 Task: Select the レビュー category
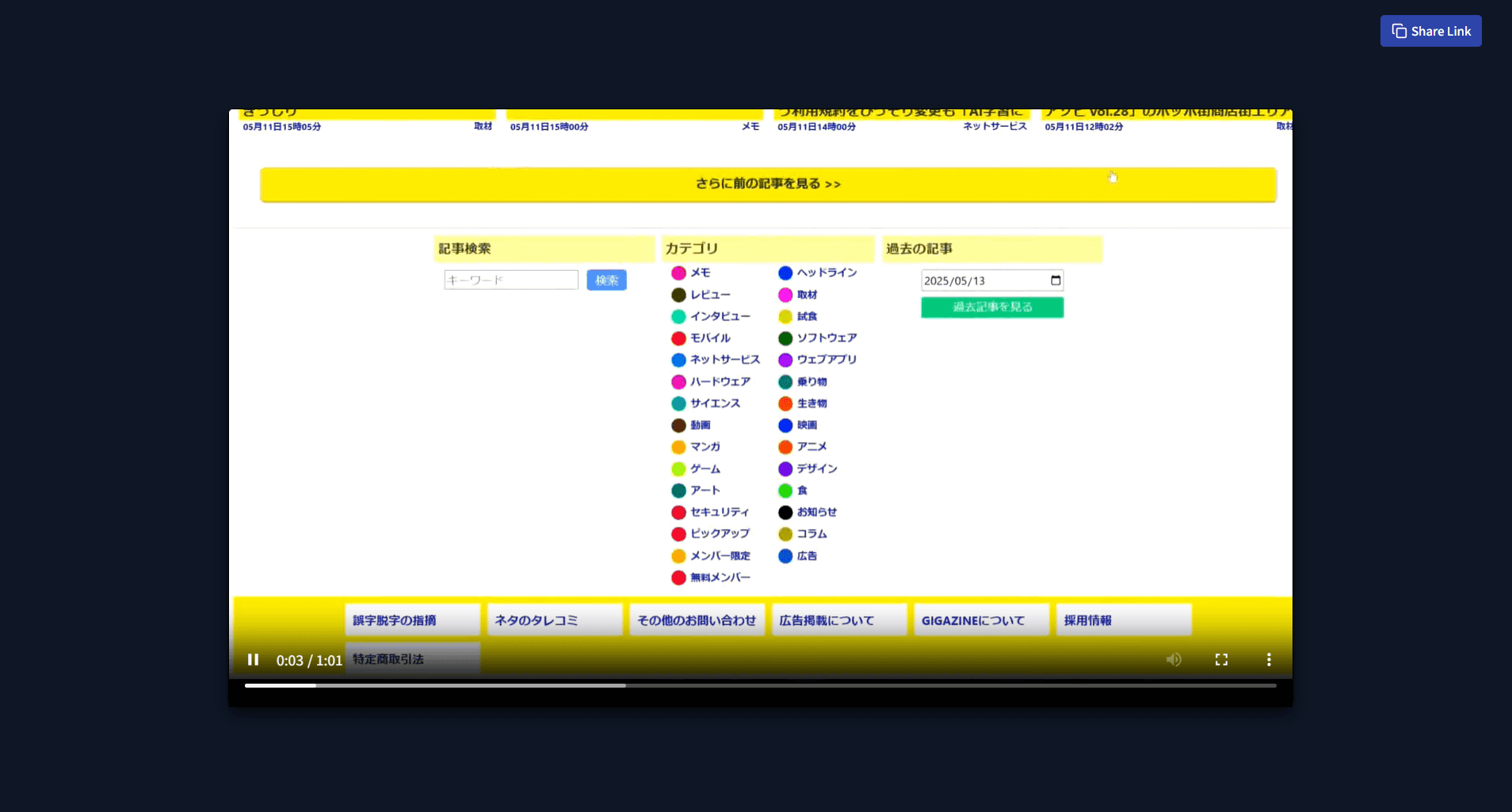point(701,295)
